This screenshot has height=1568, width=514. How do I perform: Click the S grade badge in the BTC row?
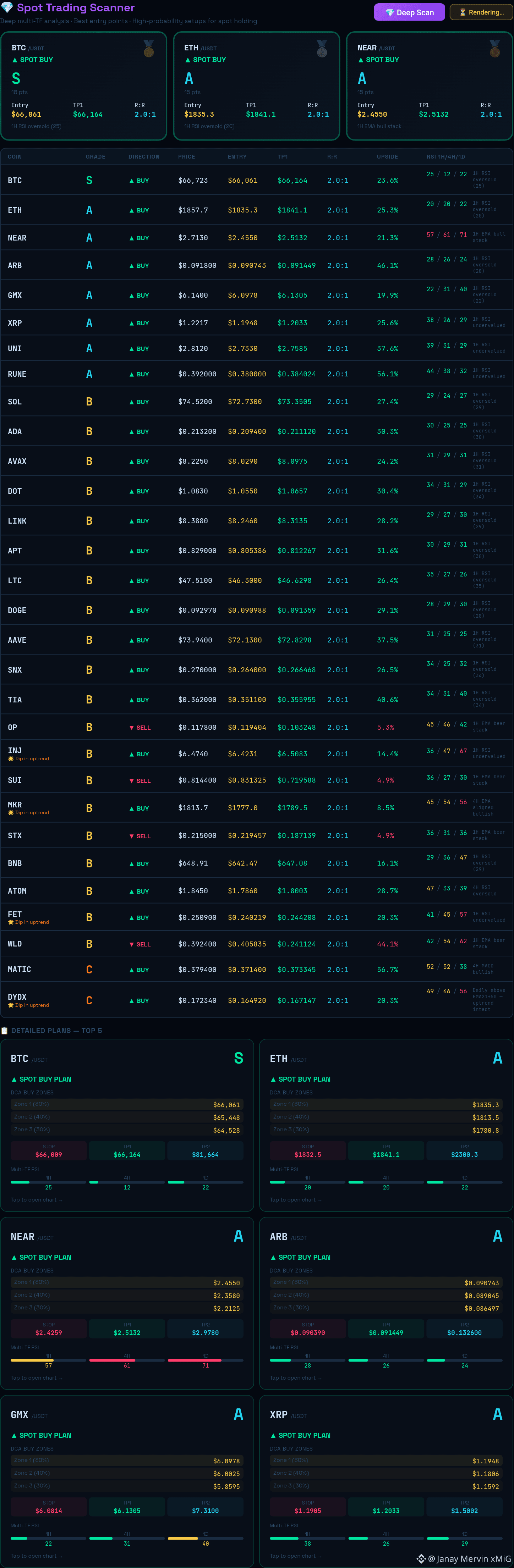[89, 180]
